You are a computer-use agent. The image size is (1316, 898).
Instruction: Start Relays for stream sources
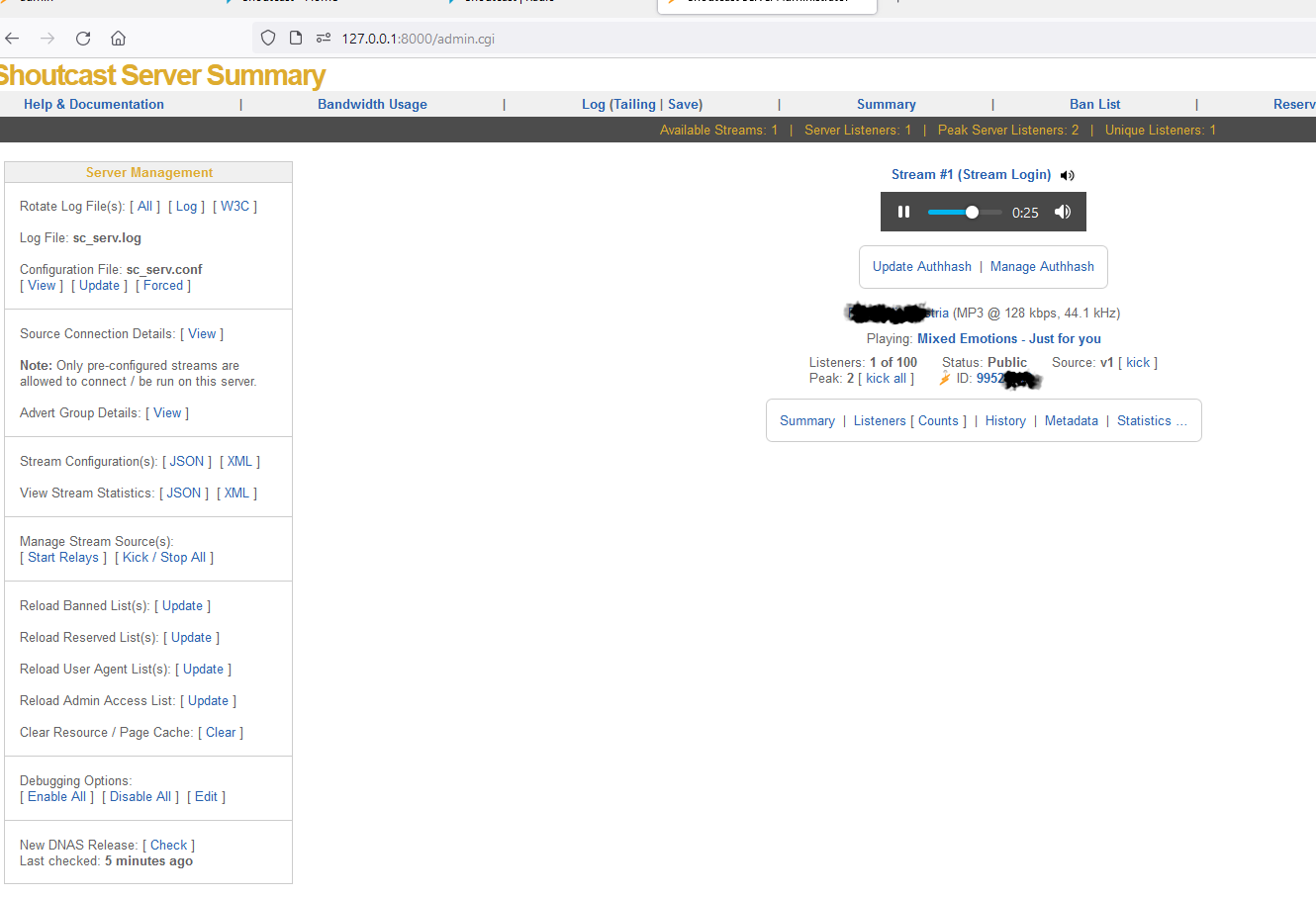click(x=63, y=557)
